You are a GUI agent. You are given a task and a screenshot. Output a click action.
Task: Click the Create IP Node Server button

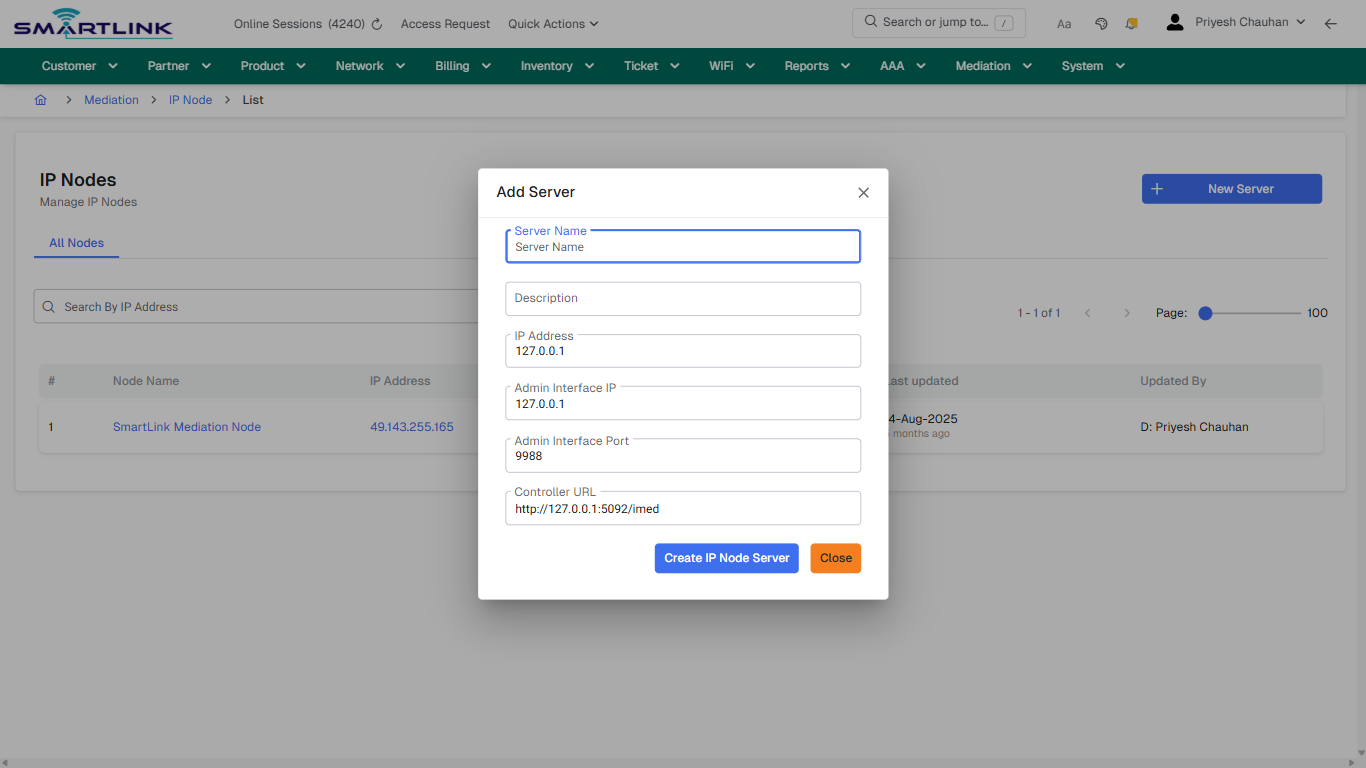[x=726, y=558]
